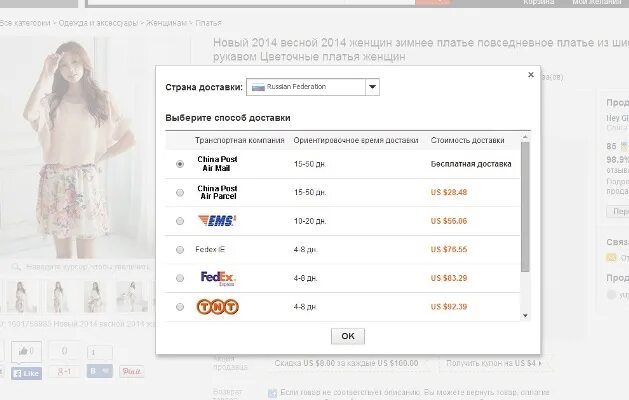Screen dimensions: 629x400
Task: Open the main dress product photo
Action: pyautogui.click(x=76, y=148)
